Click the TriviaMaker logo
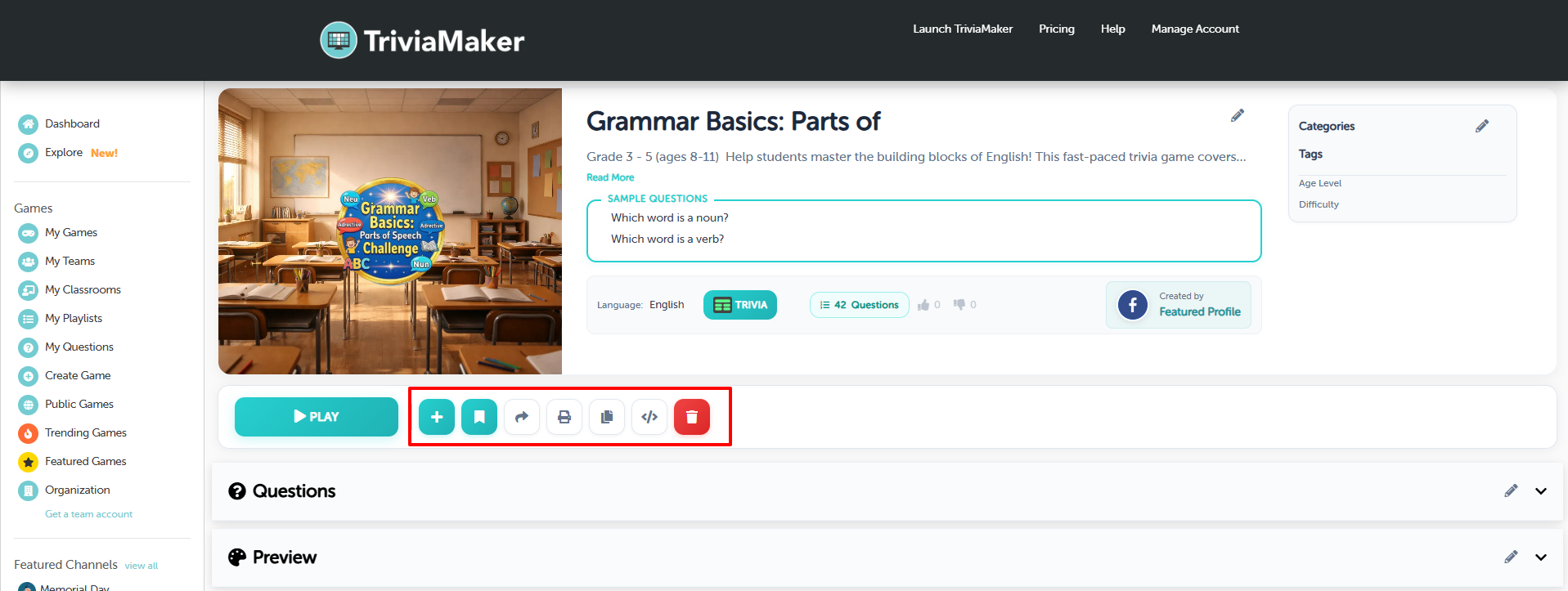Screen dimensions: 1568x591 (x=422, y=40)
